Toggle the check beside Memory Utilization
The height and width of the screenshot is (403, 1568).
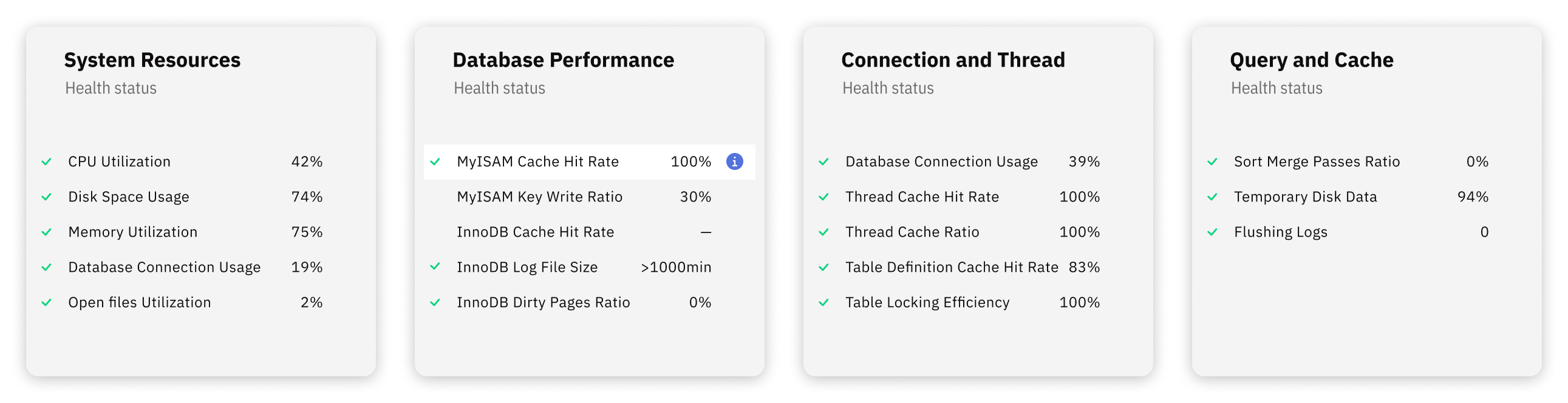point(47,232)
